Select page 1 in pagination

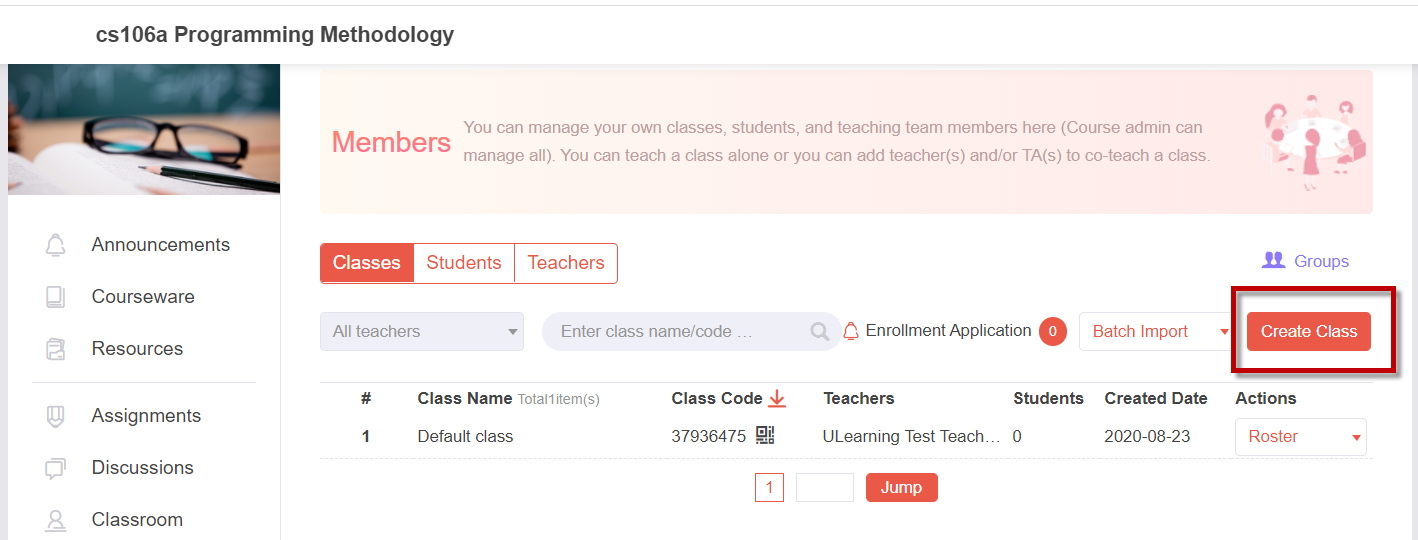[769, 488]
